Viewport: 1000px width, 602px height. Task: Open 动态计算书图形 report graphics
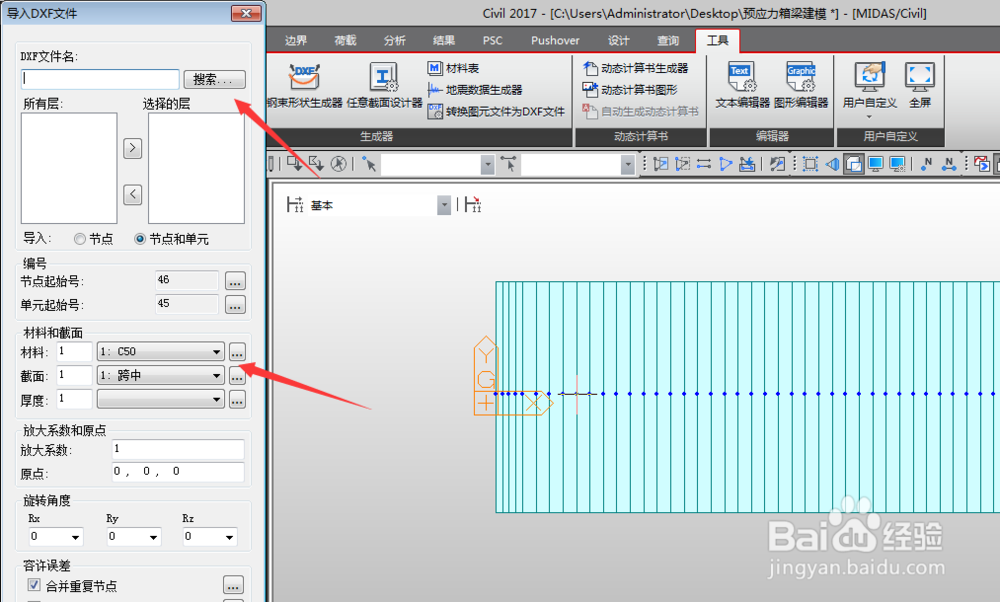(x=629, y=90)
